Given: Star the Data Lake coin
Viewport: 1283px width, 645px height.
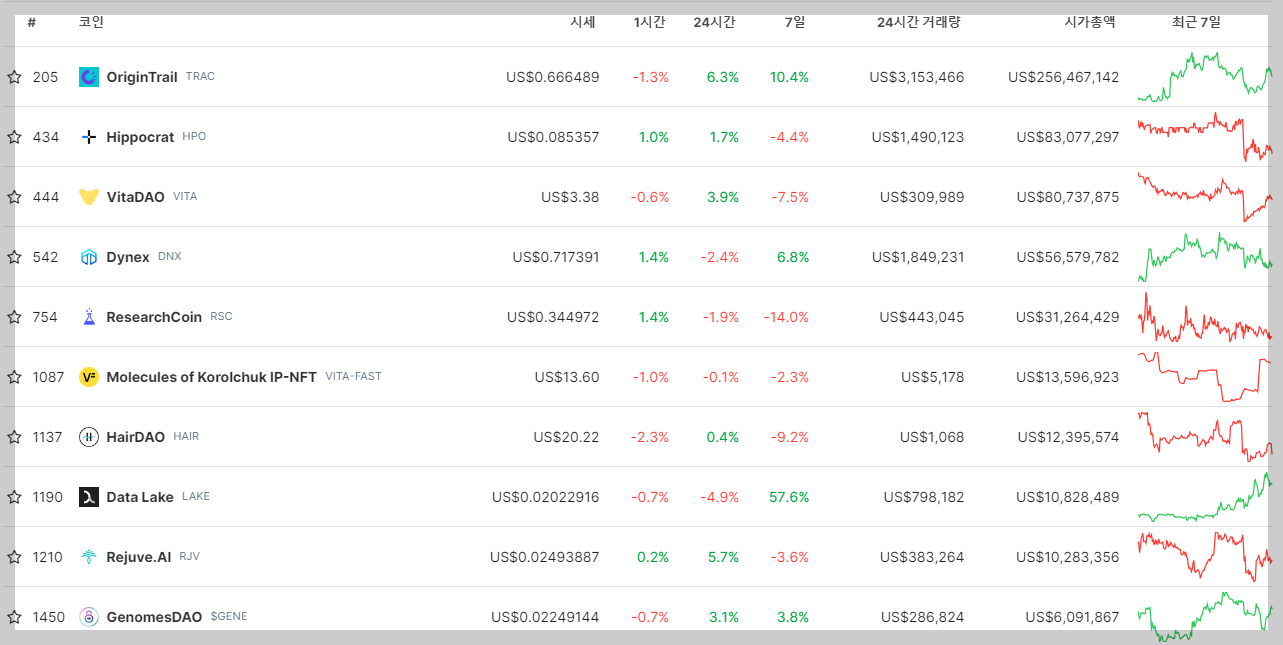Looking at the screenshot, I should pos(14,497).
